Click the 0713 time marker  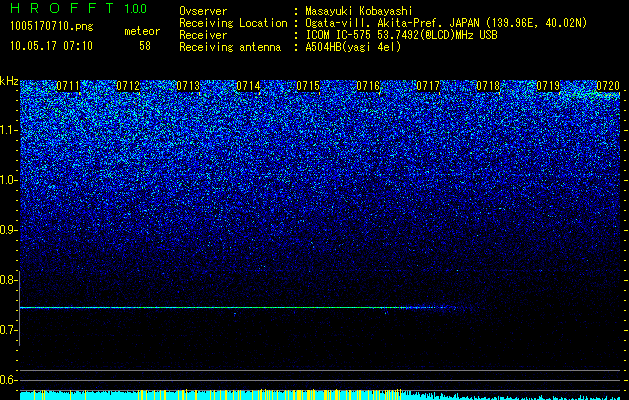pos(188,86)
